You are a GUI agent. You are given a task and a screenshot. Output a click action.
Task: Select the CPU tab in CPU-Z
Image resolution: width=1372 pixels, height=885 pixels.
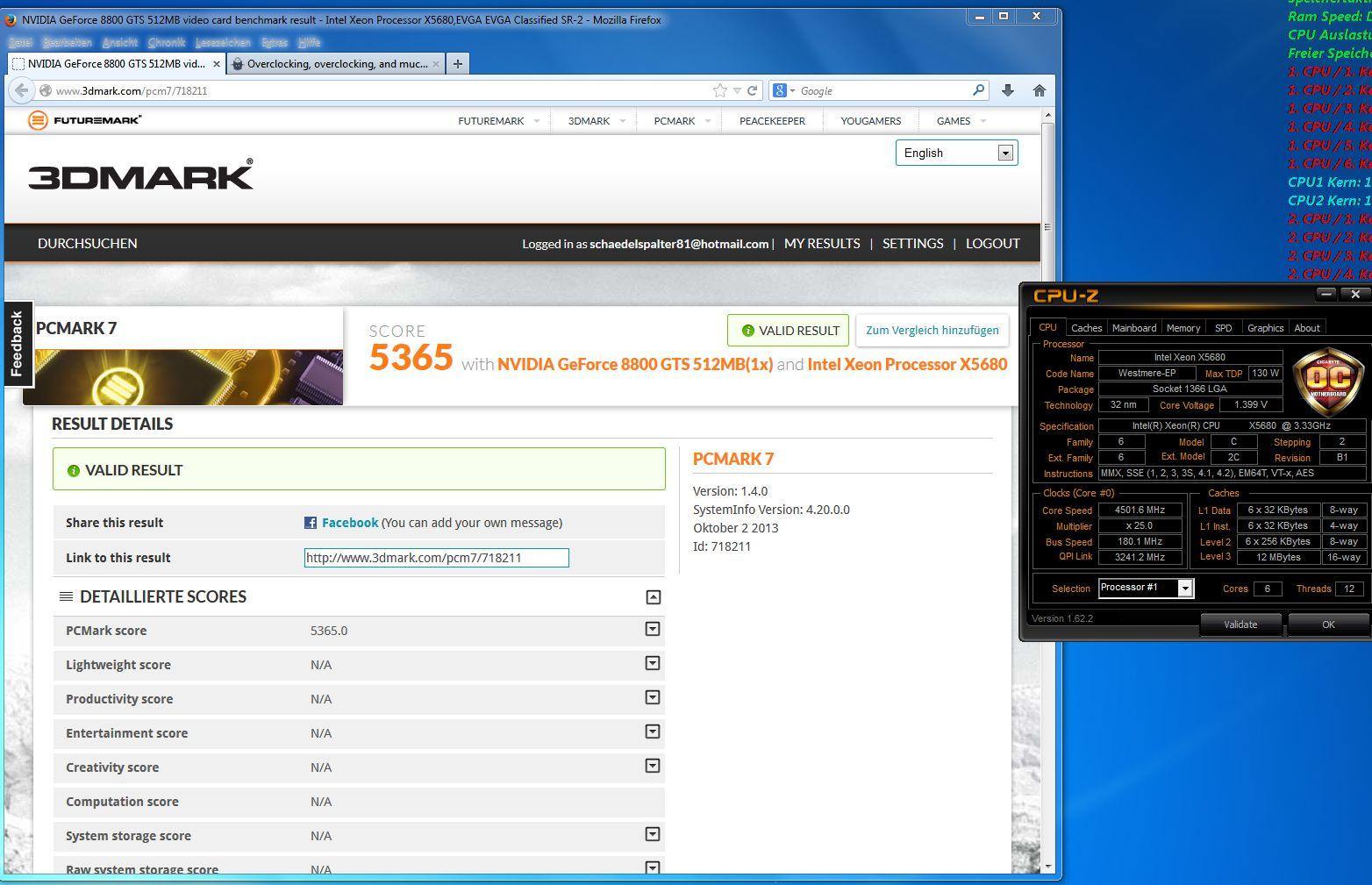tap(1047, 327)
